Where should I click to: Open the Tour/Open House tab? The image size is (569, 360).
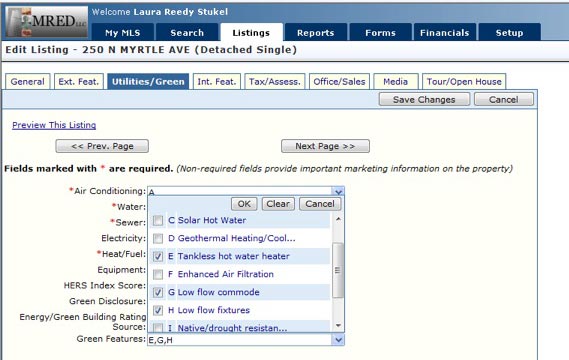tap(464, 82)
